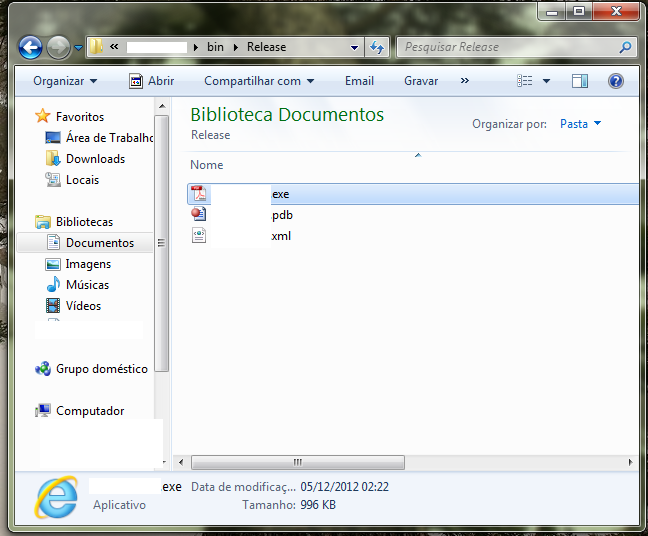Image resolution: width=648 pixels, height=536 pixels.
Task: Show more toolbar commands via overflow chevron
Action: point(465,81)
